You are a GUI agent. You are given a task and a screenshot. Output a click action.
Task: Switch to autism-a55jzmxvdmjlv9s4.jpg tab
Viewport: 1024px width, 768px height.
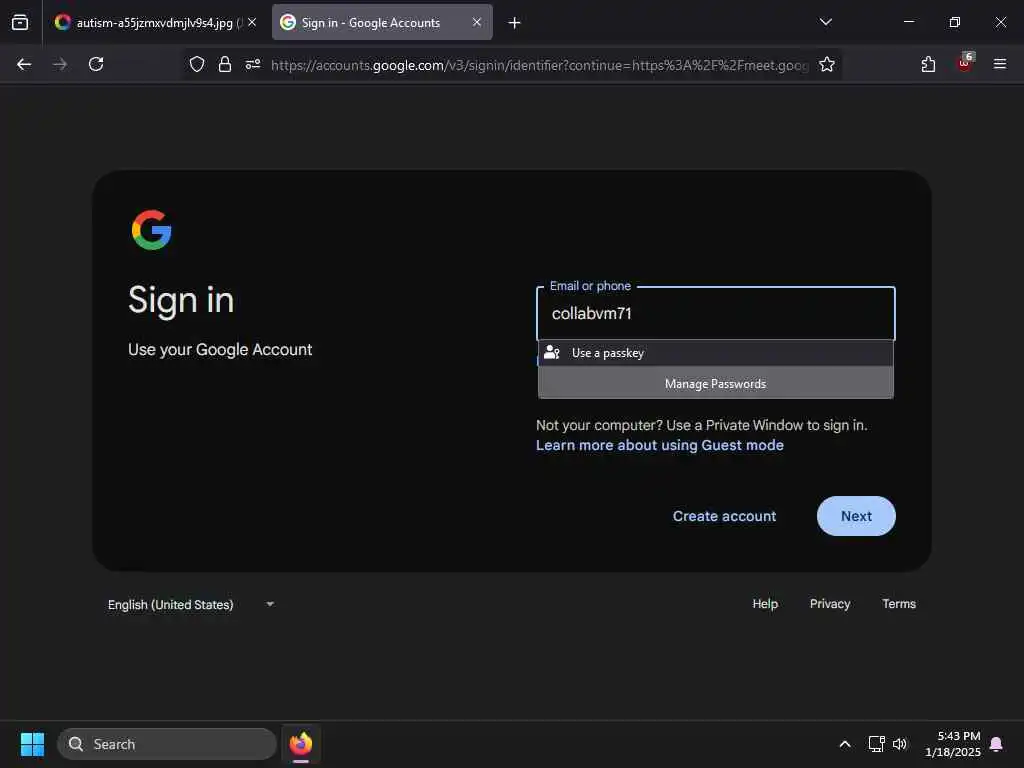(x=153, y=23)
